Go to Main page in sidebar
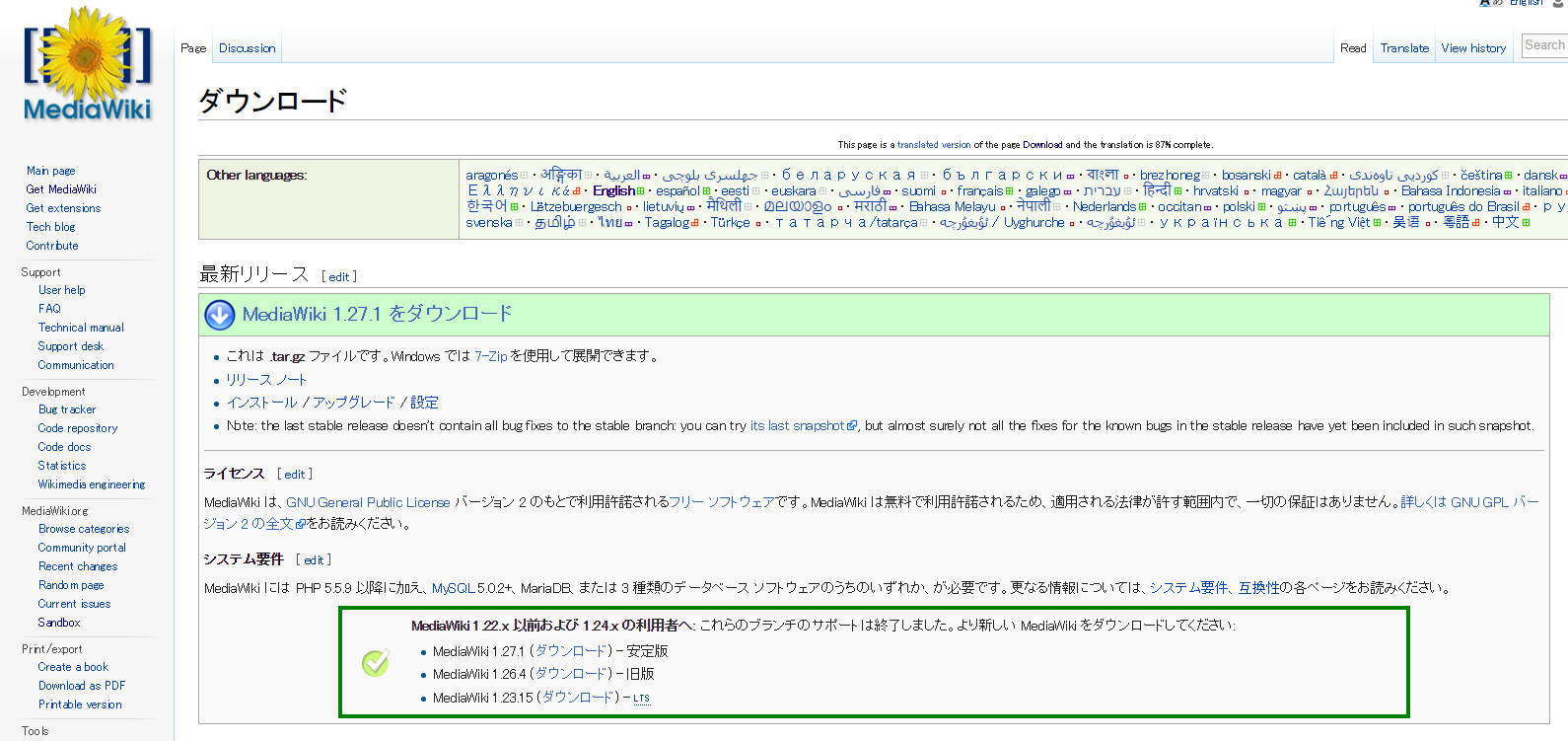The width and height of the screenshot is (1568, 741). [x=50, y=171]
